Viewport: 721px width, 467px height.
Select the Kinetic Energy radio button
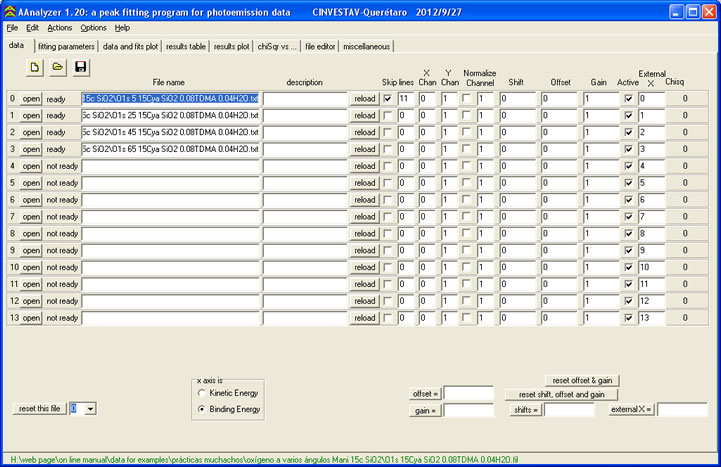[203, 394]
